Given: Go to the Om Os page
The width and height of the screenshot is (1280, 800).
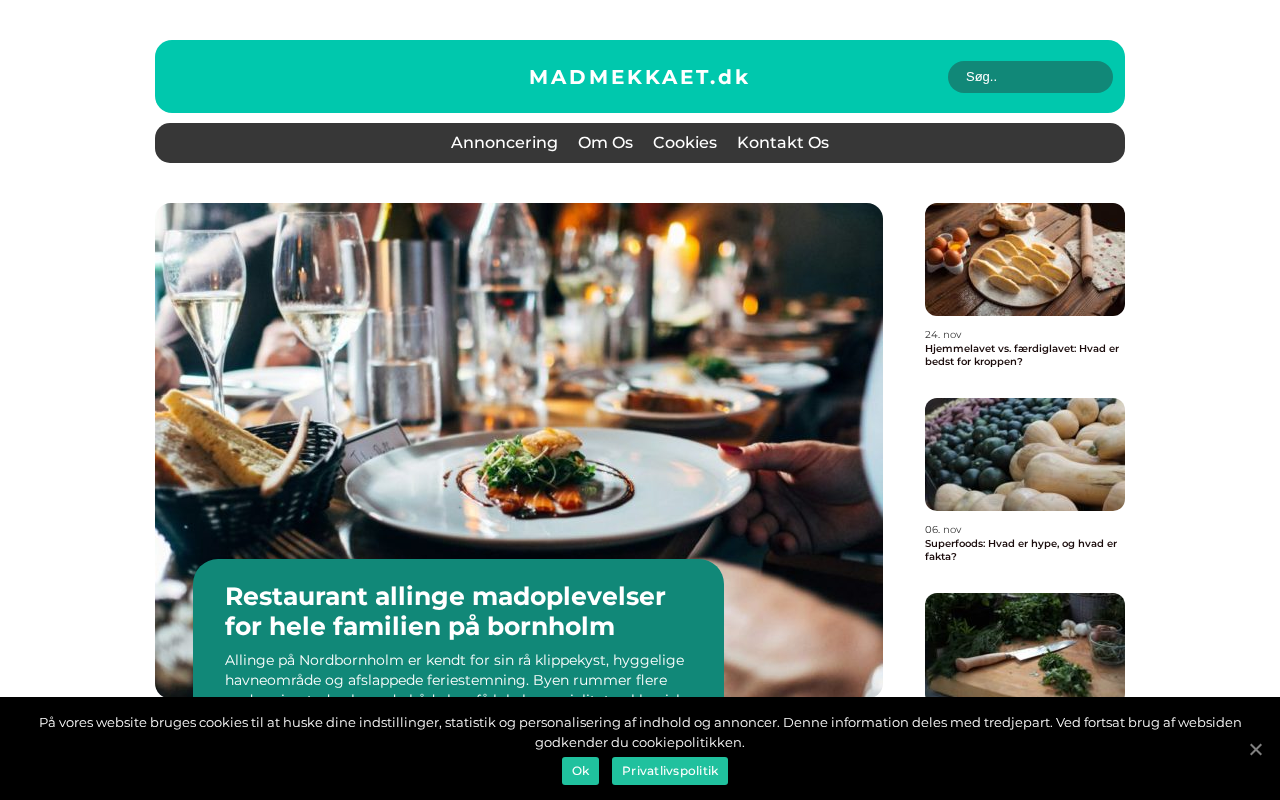Looking at the screenshot, I should click(605, 143).
